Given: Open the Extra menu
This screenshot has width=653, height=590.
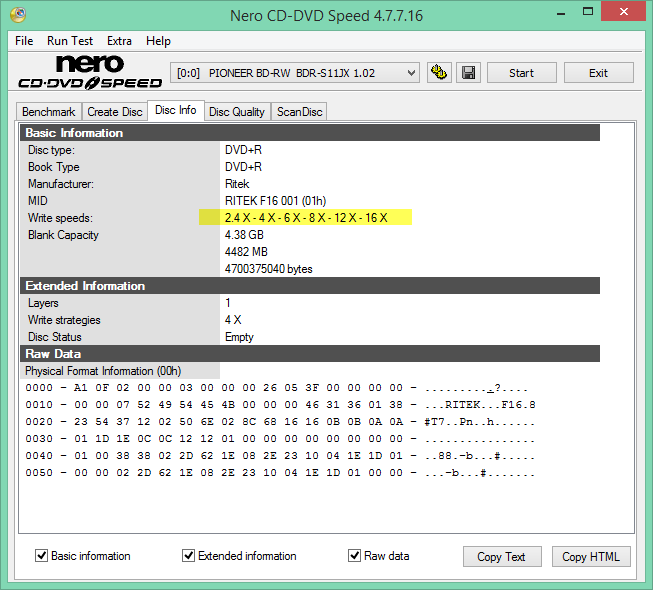Looking at the screenshot, I should (x=119, y=41).
